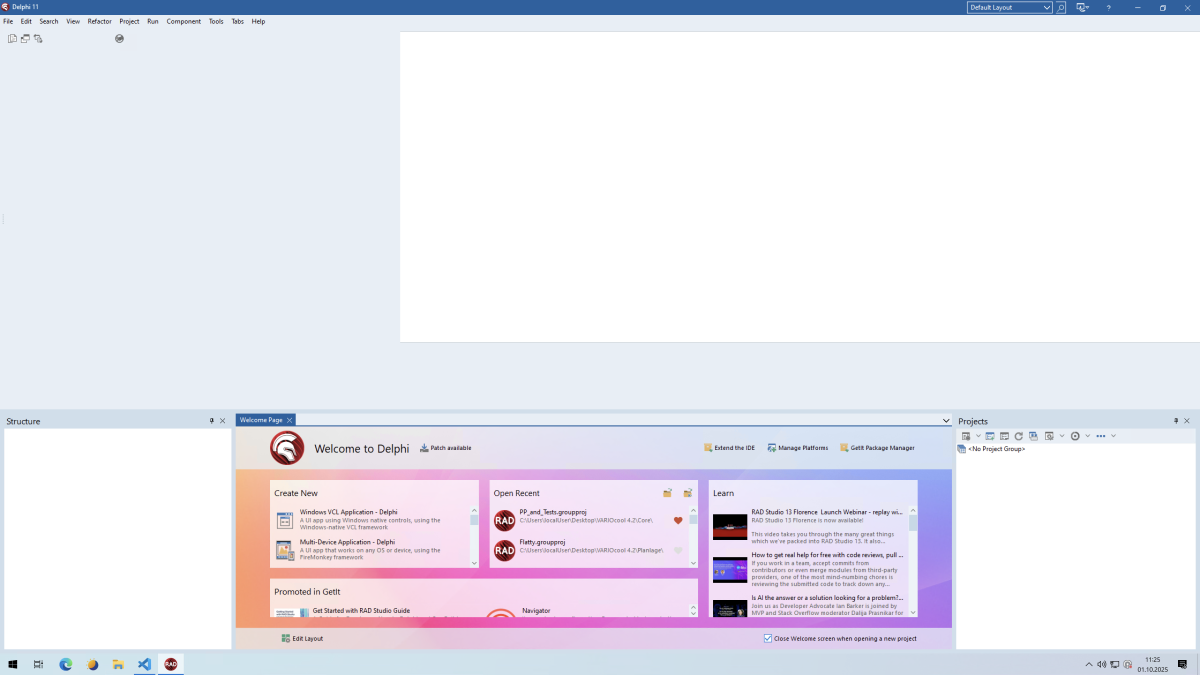The image size is (1200, 675).
Task: Open the IDE search magnifier icon
Action: coord(1060,8)
